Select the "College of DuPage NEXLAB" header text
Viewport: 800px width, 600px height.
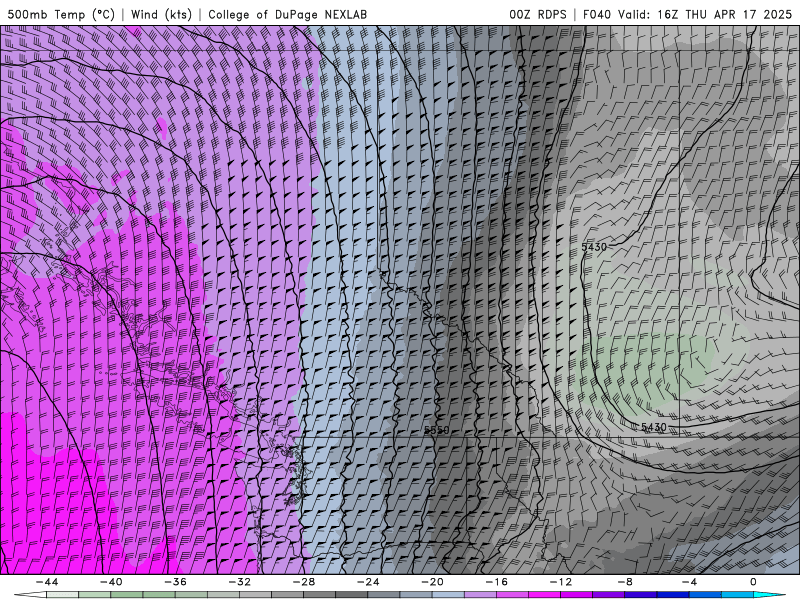tap(287, 14)
